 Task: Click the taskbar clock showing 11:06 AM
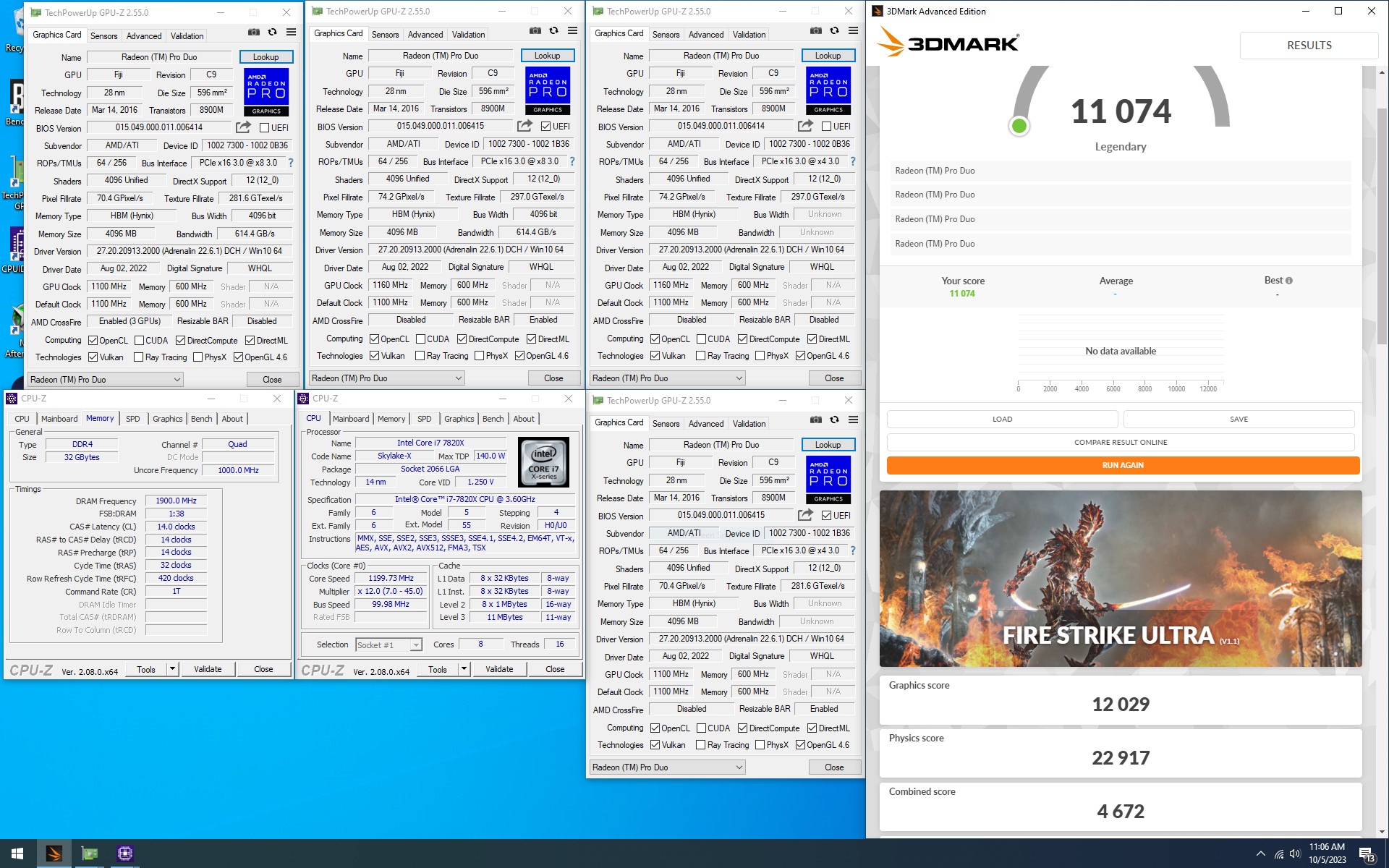[1327, 854]
